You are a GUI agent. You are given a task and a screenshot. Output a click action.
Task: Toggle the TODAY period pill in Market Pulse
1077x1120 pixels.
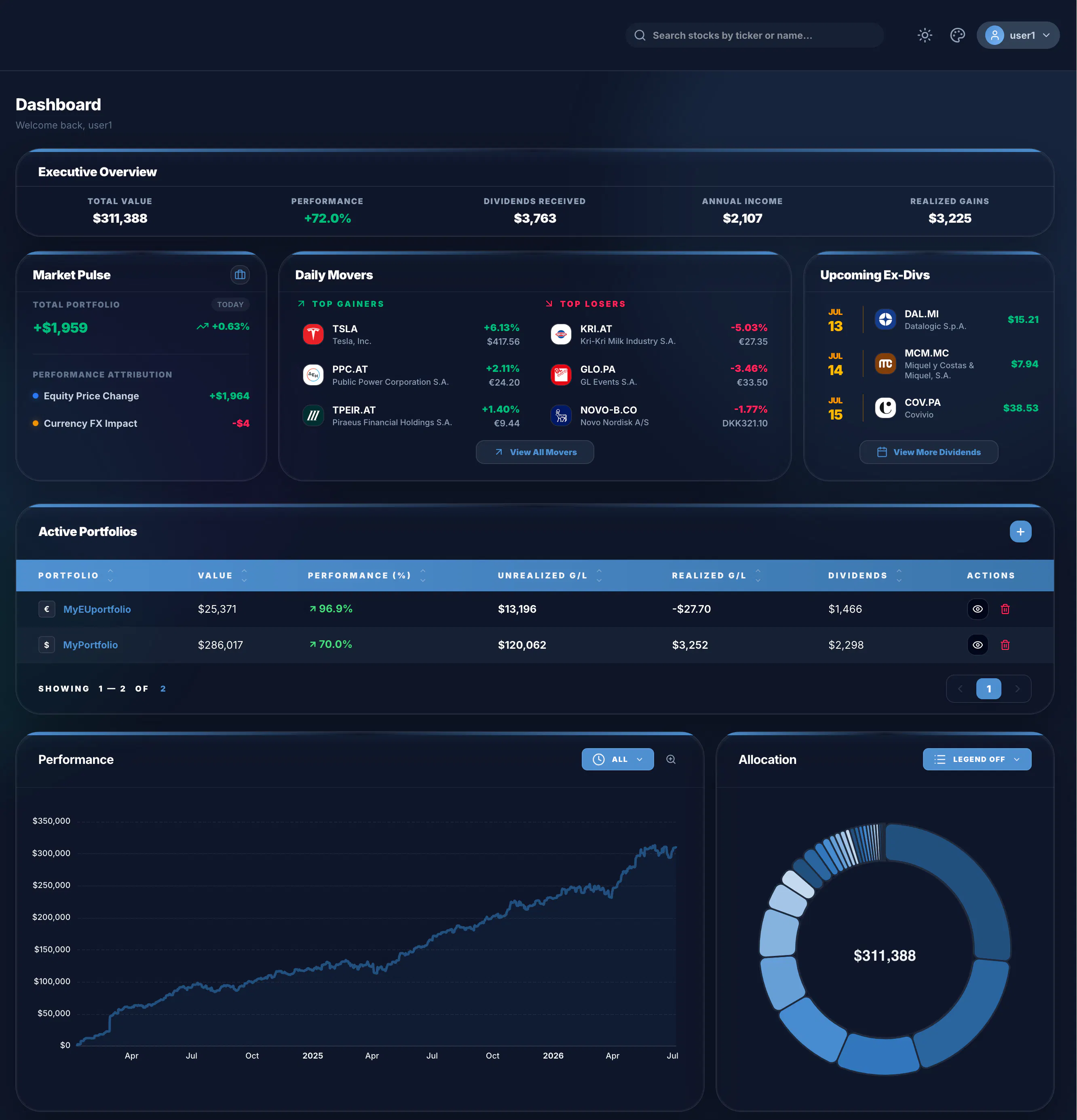pyautogui.click(x=230, y=305)
